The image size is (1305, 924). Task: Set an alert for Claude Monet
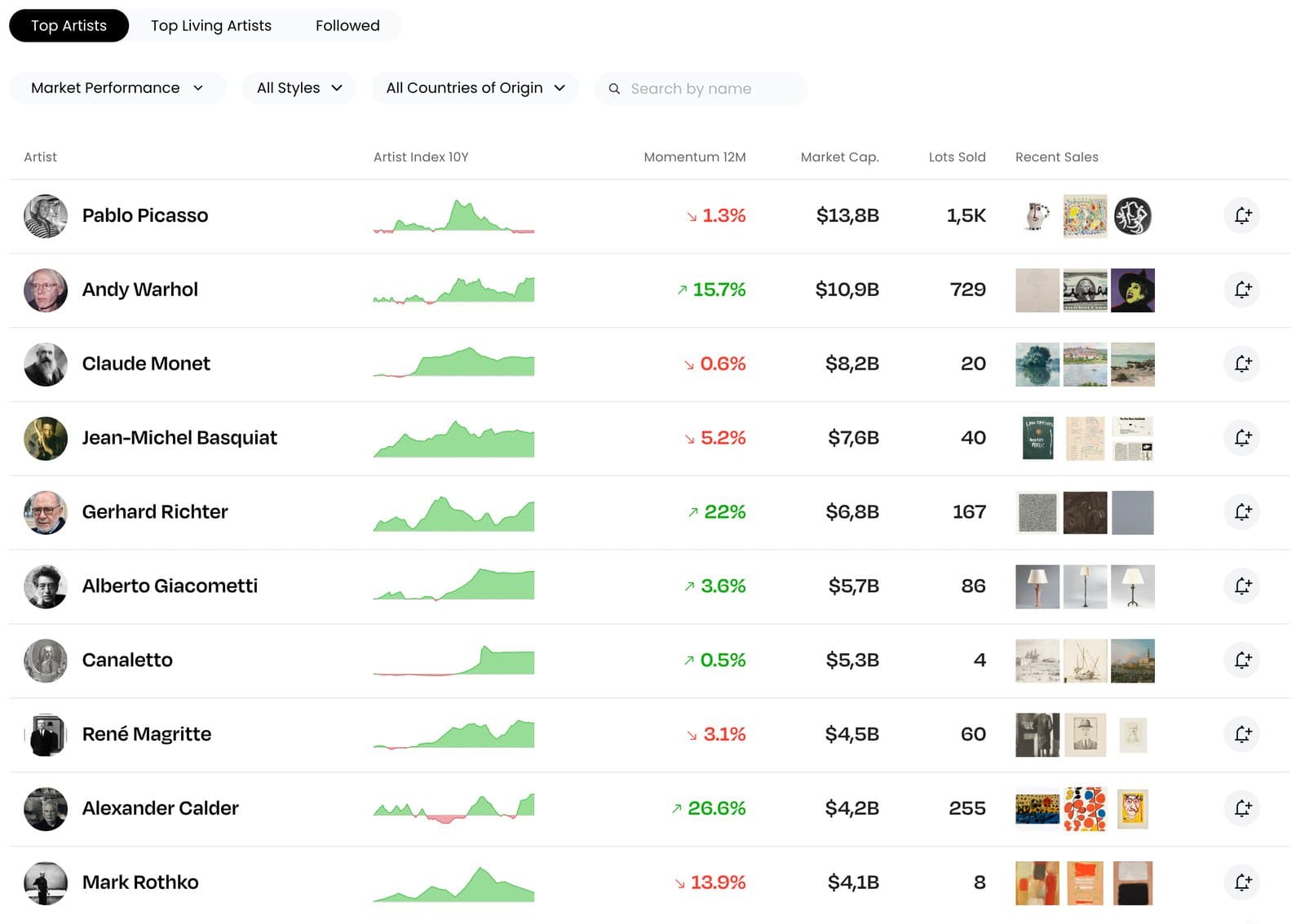point(1242,364)
